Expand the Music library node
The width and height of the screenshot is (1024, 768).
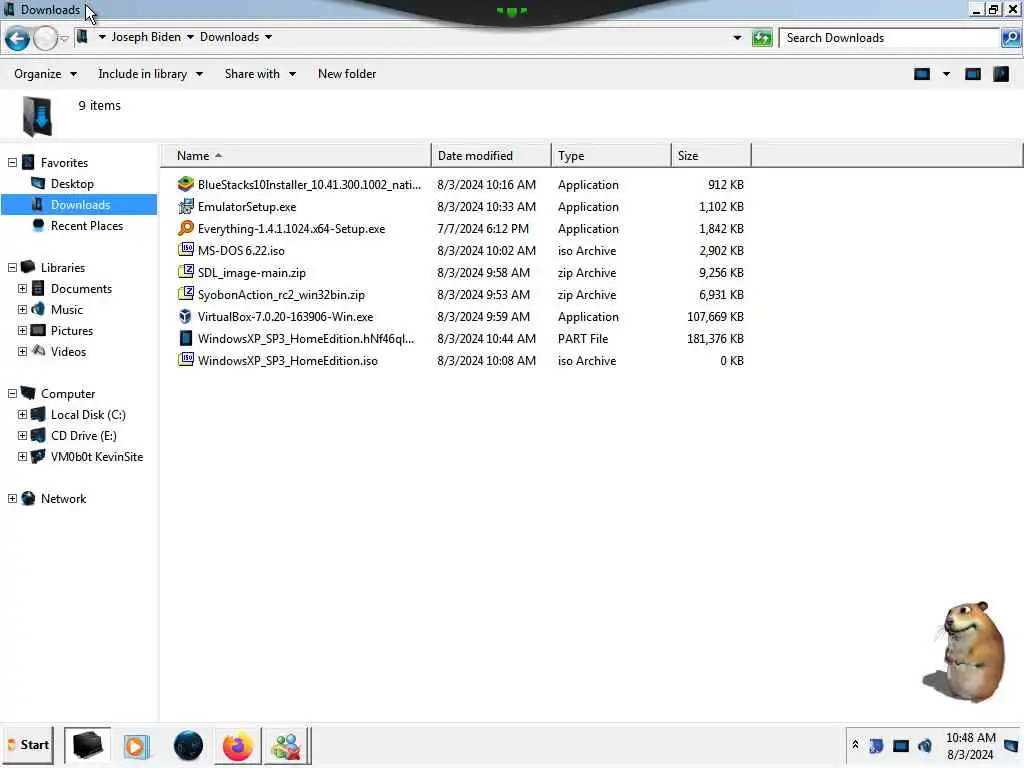point(22,310)
